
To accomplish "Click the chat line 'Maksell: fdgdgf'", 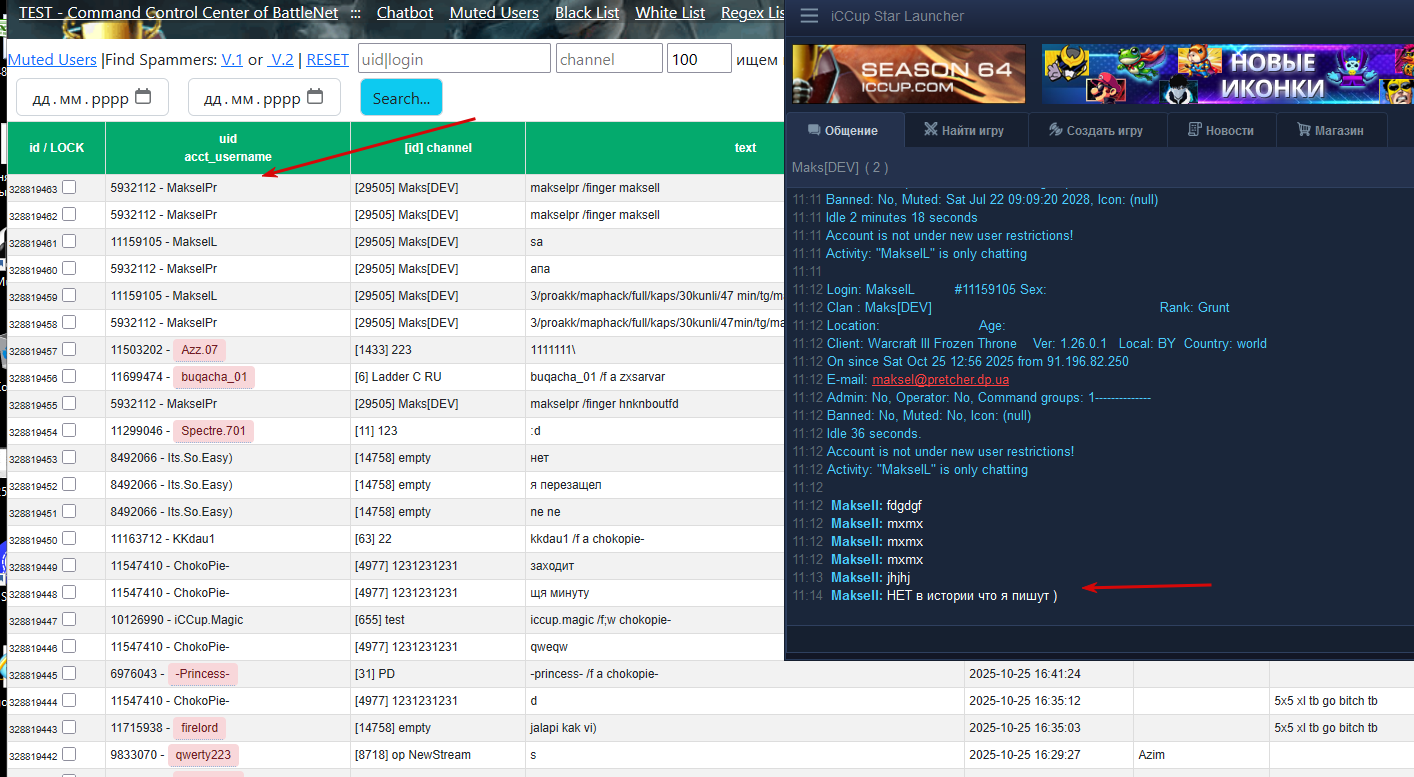I will [876, 506].
